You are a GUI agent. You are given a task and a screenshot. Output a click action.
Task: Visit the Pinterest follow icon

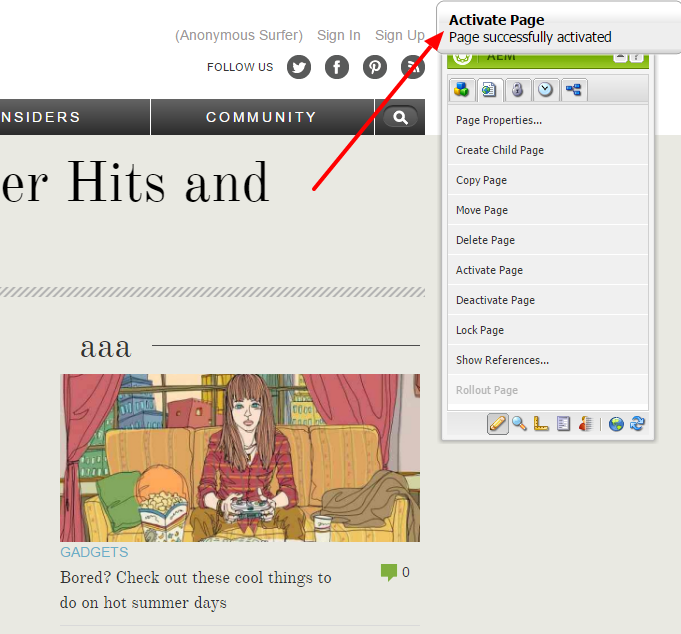coord(375,67)
